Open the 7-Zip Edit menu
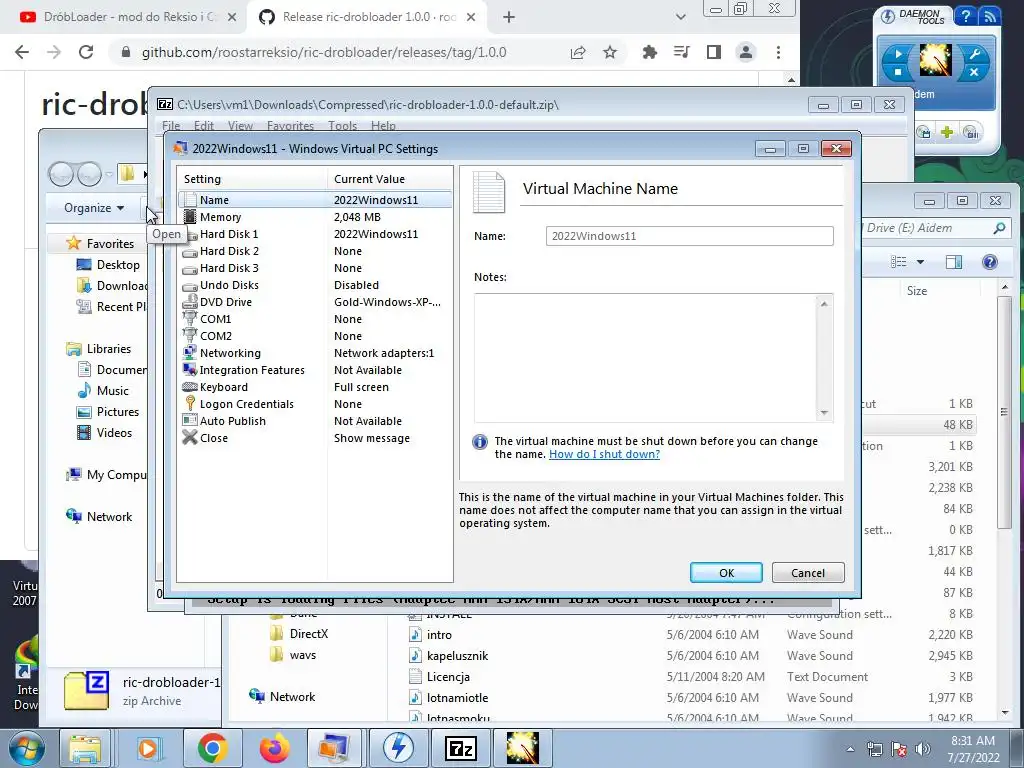 tap(204, 125)
